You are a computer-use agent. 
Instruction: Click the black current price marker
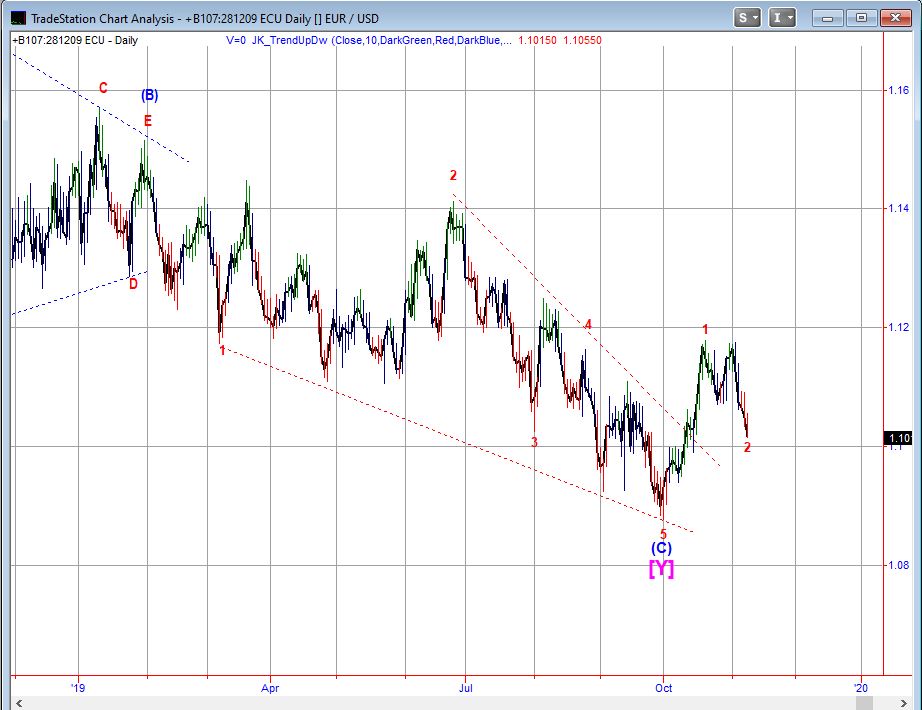tap(898, 438)
